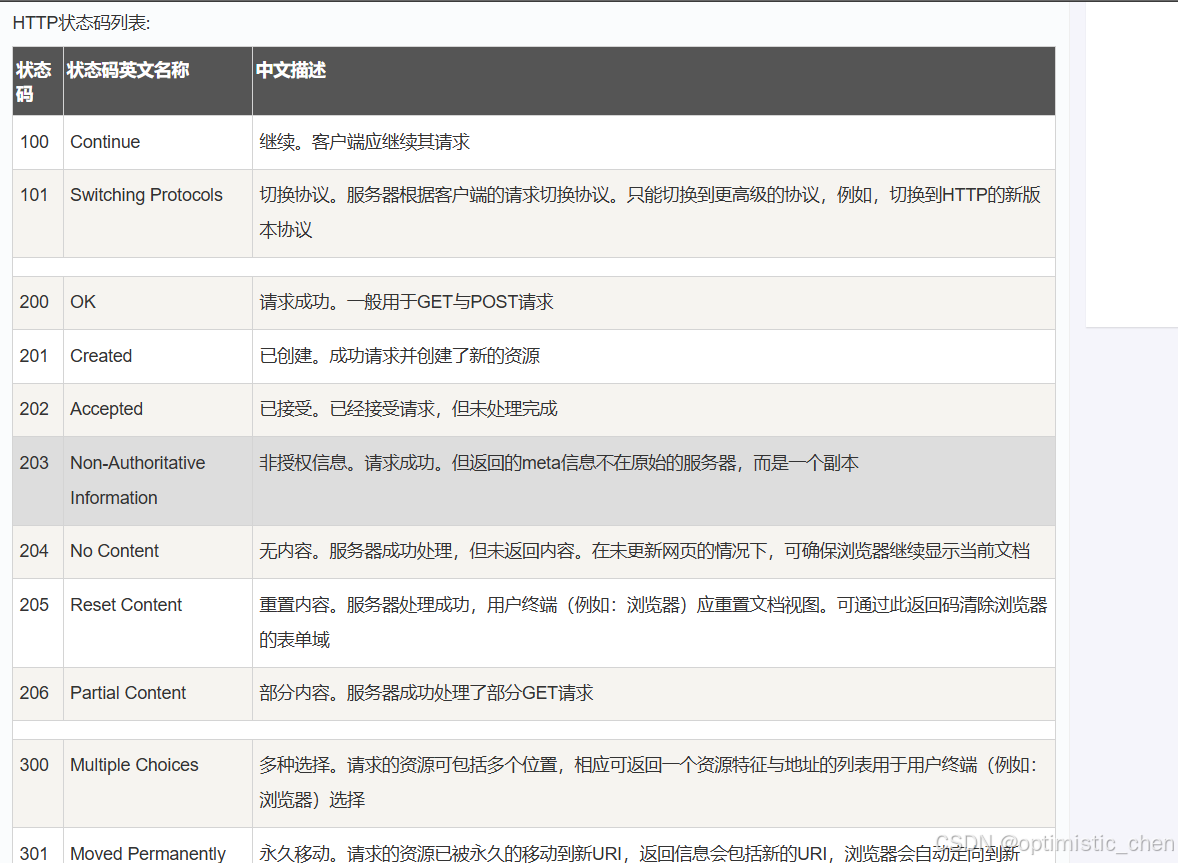
Task: Click status code 205 cell
Action: tap(38, 623)
